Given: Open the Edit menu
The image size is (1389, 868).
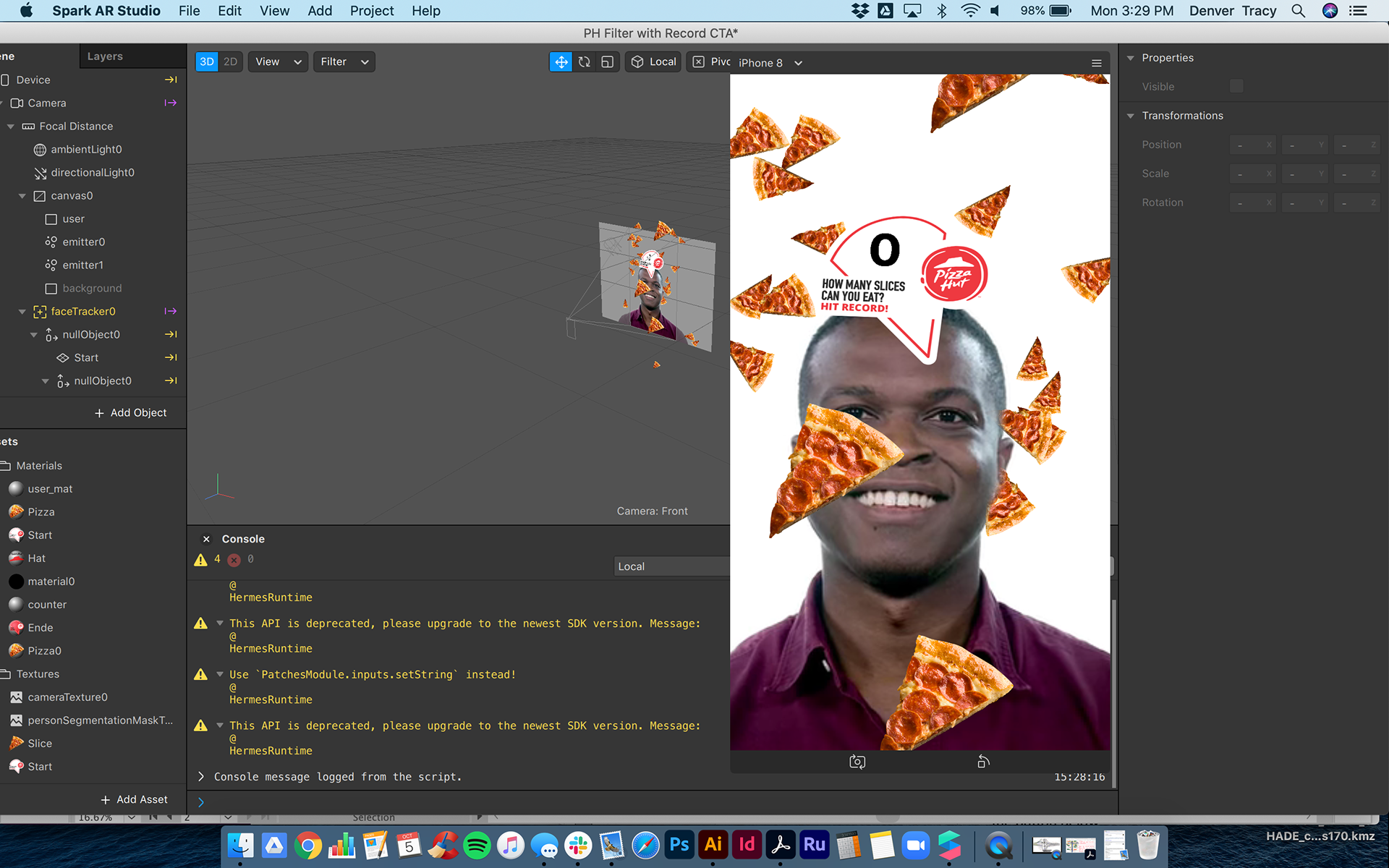Looking at the screenshot, I should 229,11.
